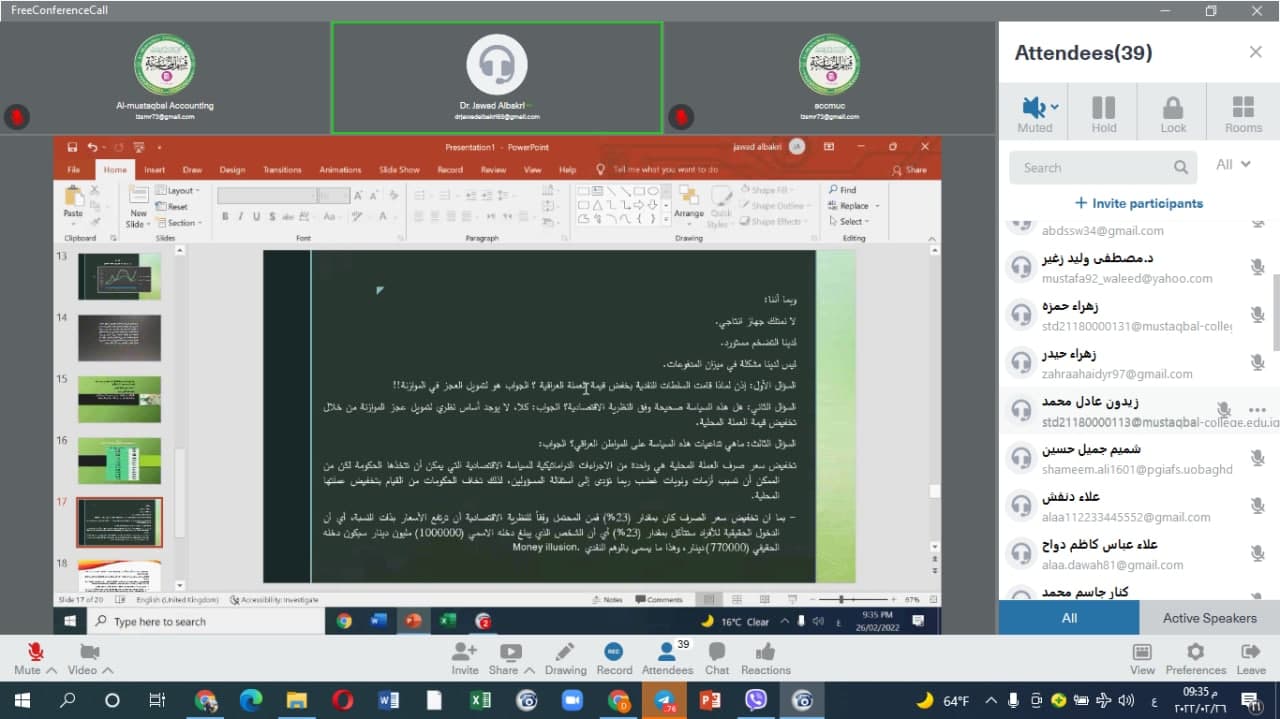Screen dimensions: 1280x719
Task: Open the Windows Start menu on outer taskbar
Action: (21, 700)
